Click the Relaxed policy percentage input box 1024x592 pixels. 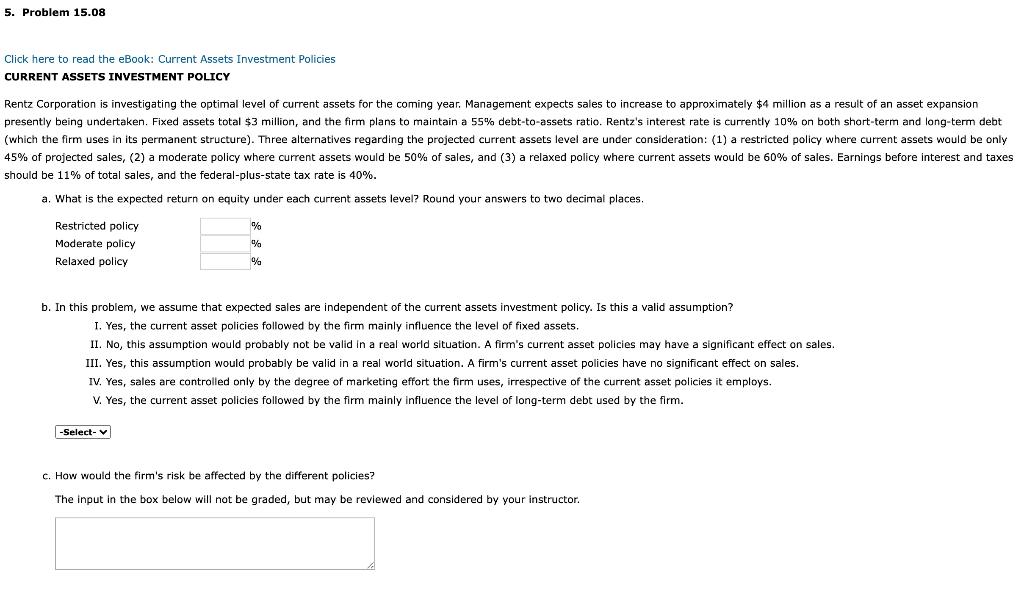224,261
